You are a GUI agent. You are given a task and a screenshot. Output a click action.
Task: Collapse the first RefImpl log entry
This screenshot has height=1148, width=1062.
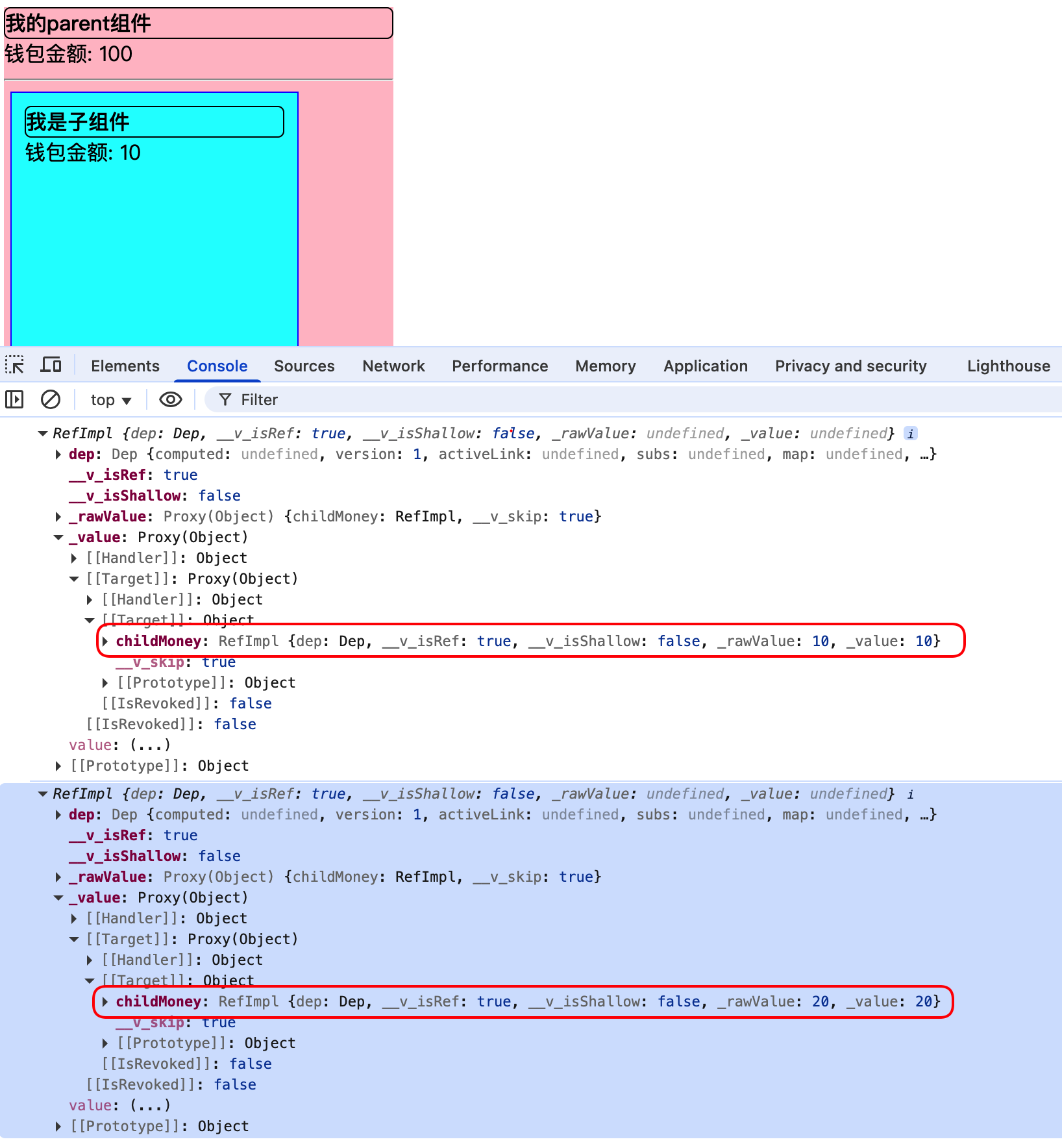[43, 434]
